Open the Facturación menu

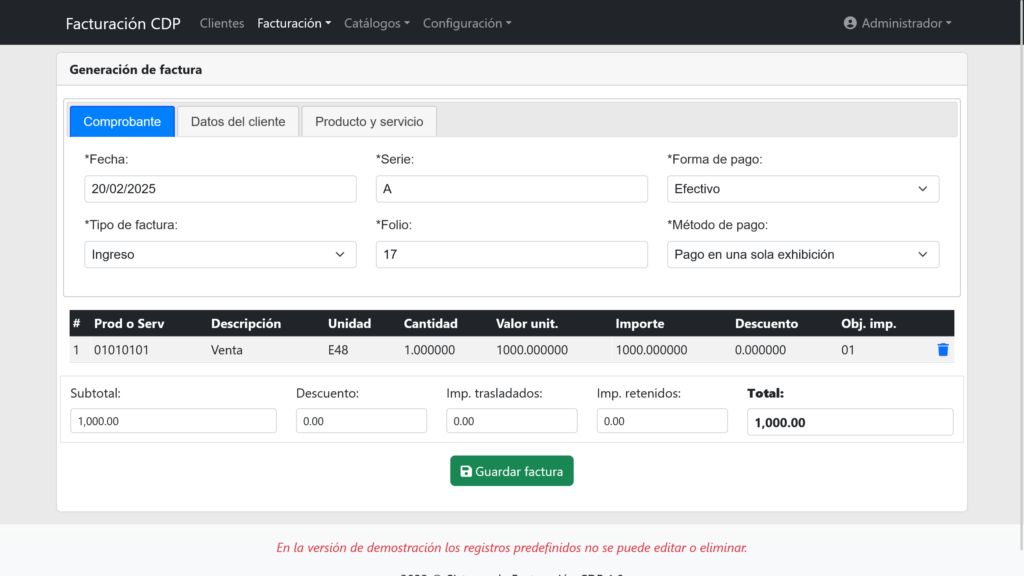(x=294, y=23)
